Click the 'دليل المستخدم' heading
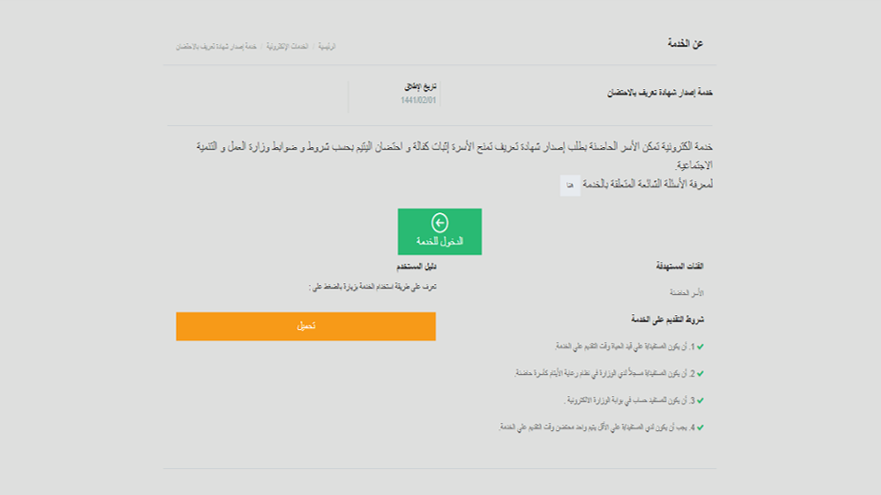881x495 pixels. pyautogui.click(x=416, y=266)
